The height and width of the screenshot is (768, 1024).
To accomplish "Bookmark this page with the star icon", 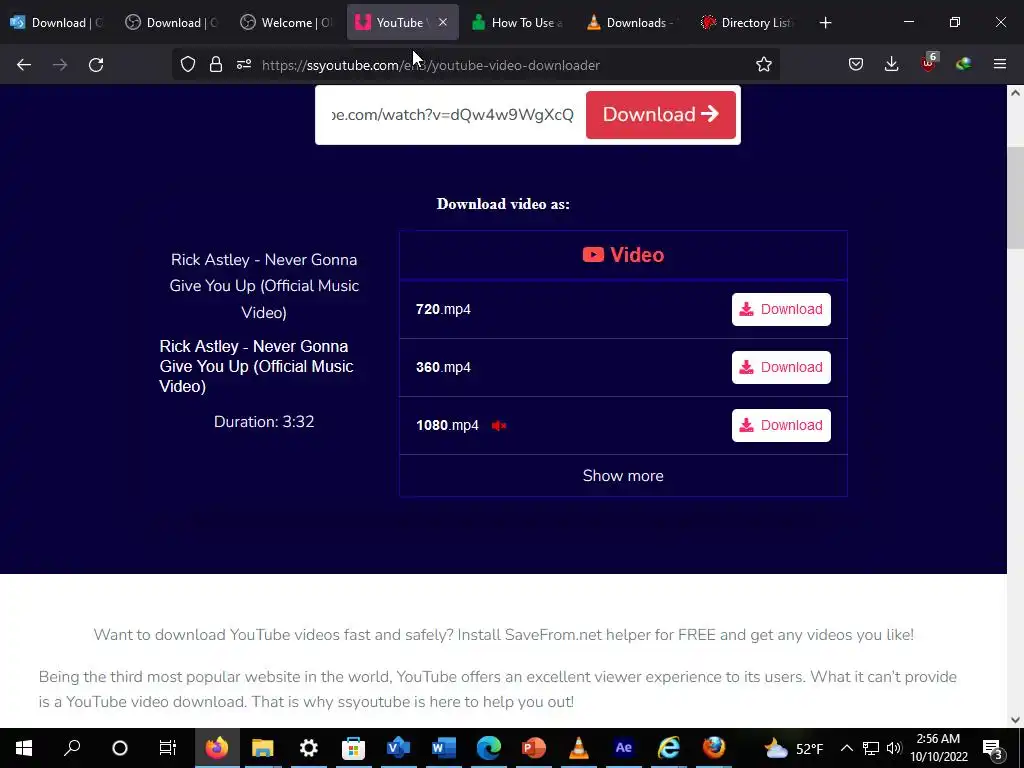I will pos(763,65).
